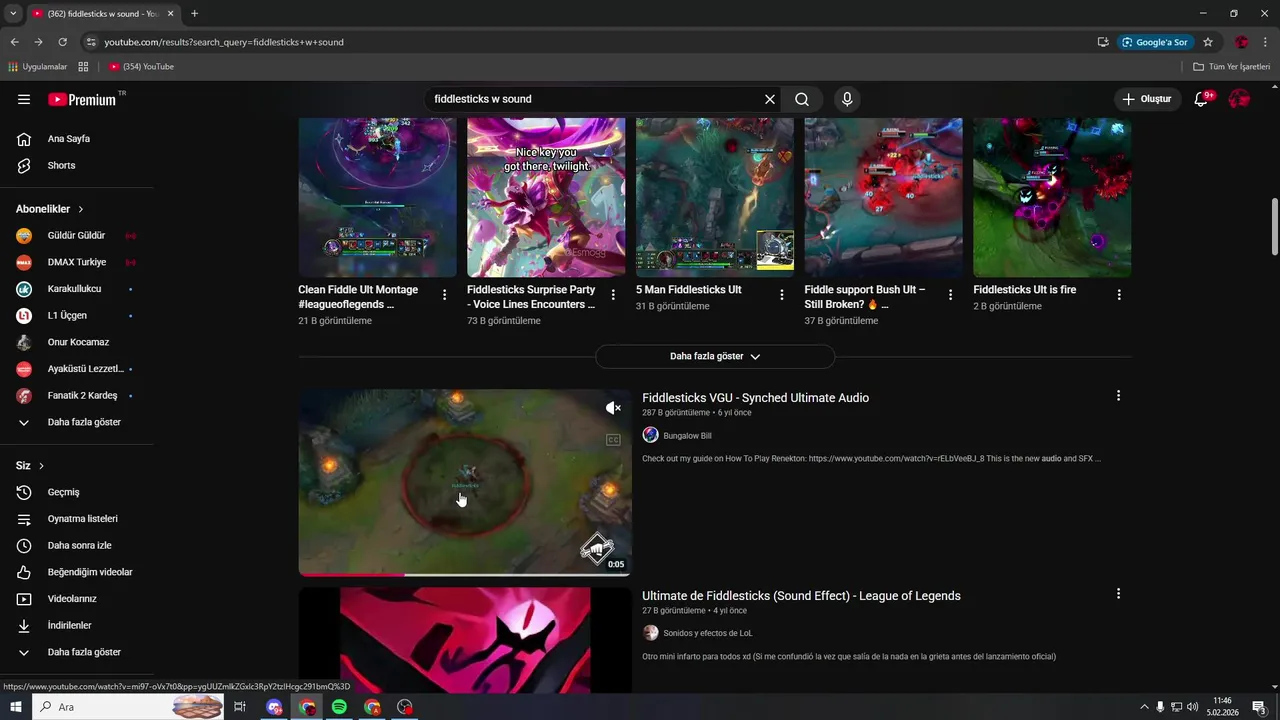Open options for 5 Man Fiddlesticks Ult short
The image size is (1280, 720).
(x=782, y=295)
